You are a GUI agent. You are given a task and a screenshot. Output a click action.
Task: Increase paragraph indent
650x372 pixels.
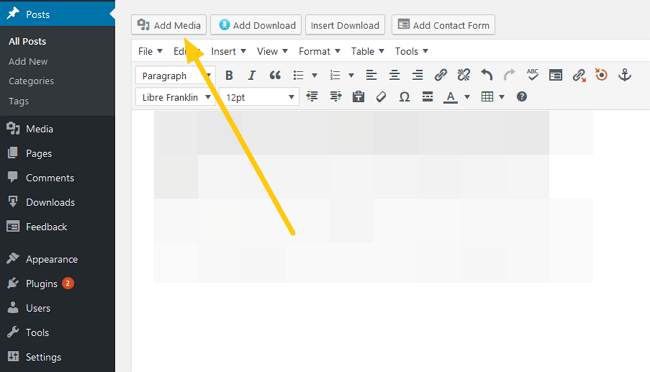point(335,97)
